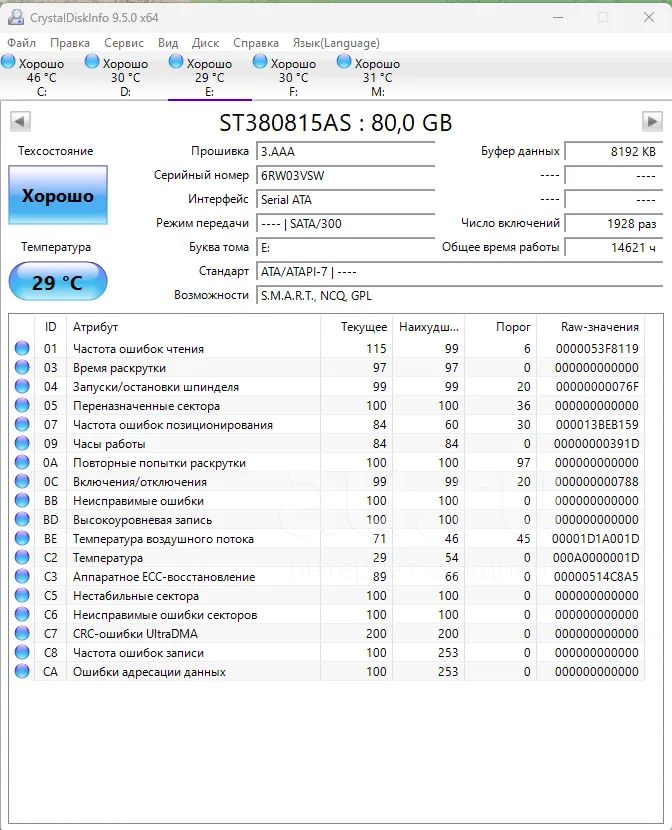Click status icon of Ошибки адресации данных row
672x830 pixels.
tap(22, 671)
